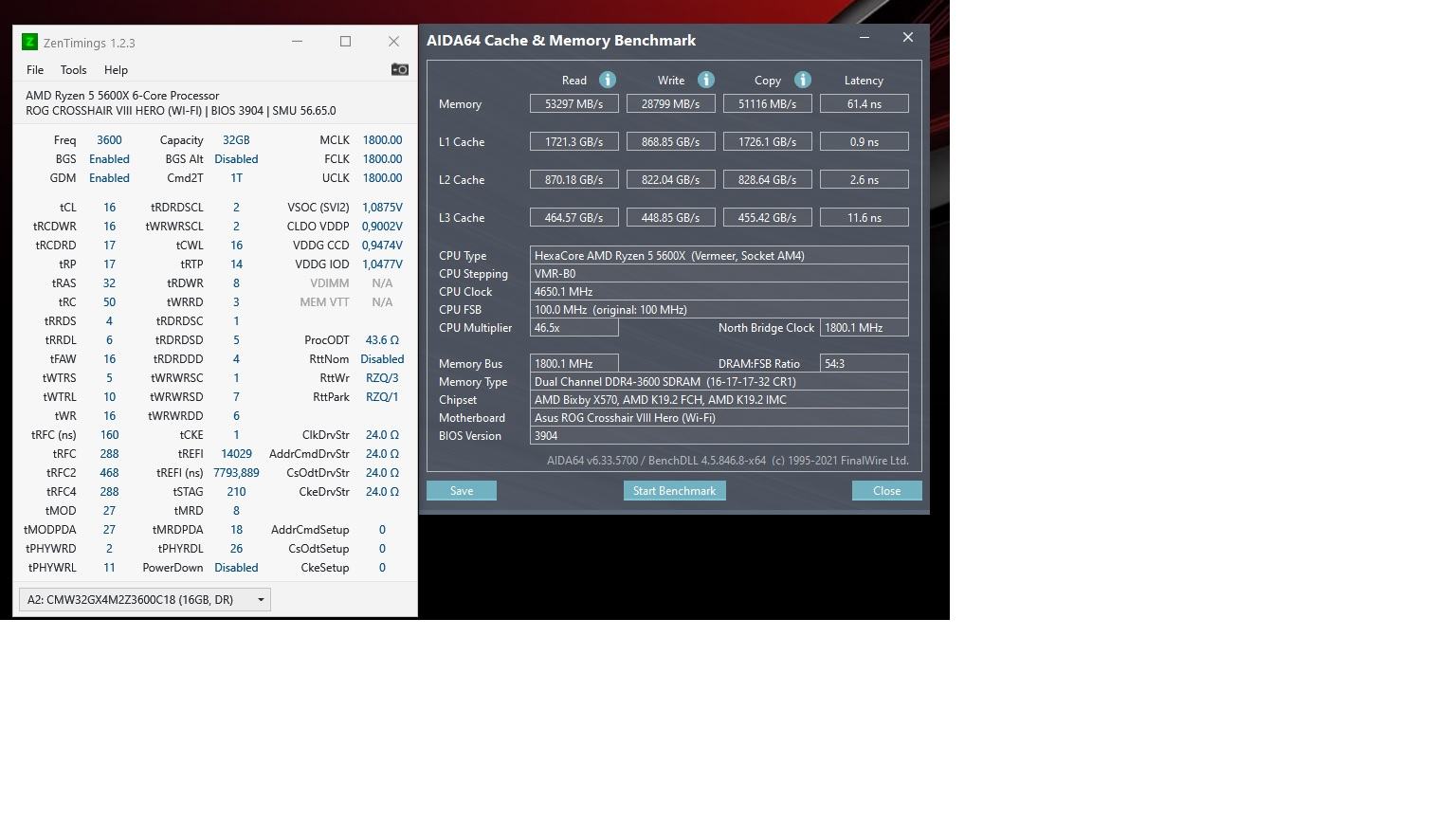
Task: Click AIDA64 version copyright text
Action: click(x=727, y=461)
